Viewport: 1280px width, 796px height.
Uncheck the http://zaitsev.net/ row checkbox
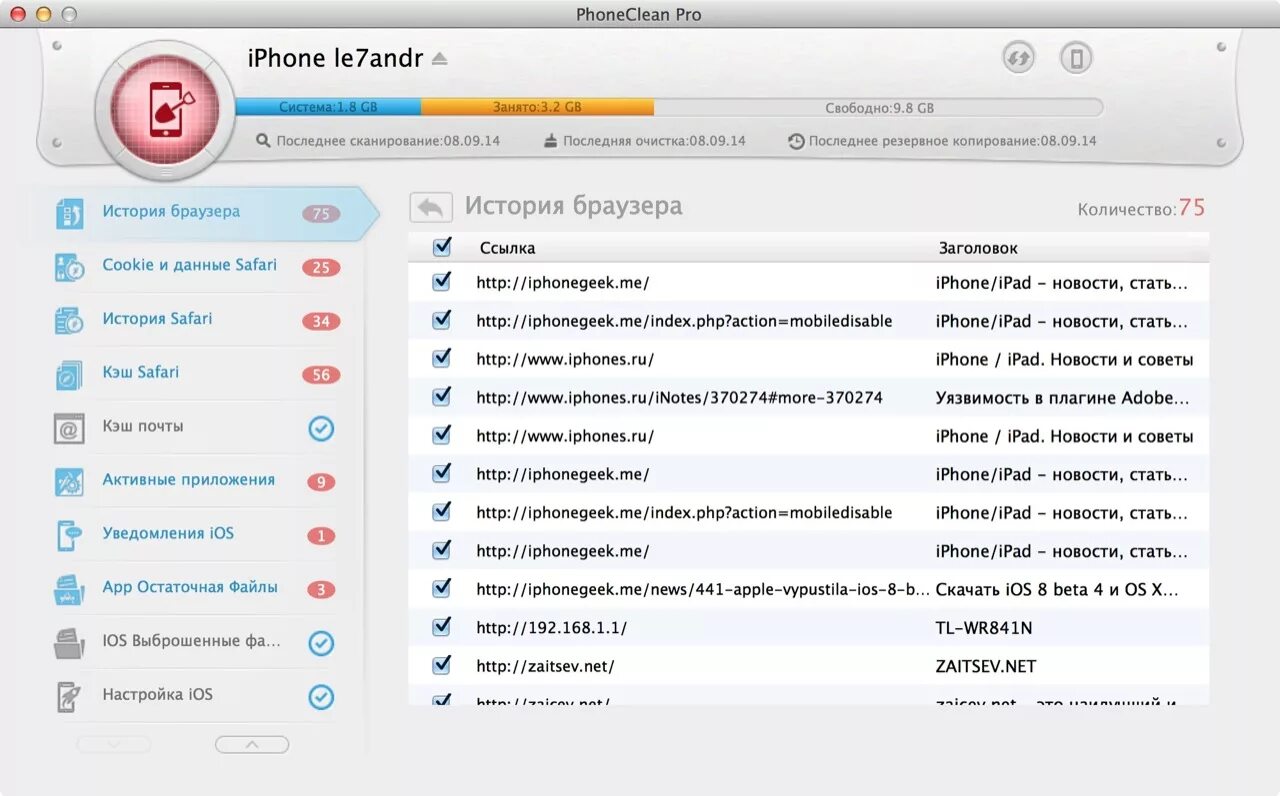pos(441,665)
